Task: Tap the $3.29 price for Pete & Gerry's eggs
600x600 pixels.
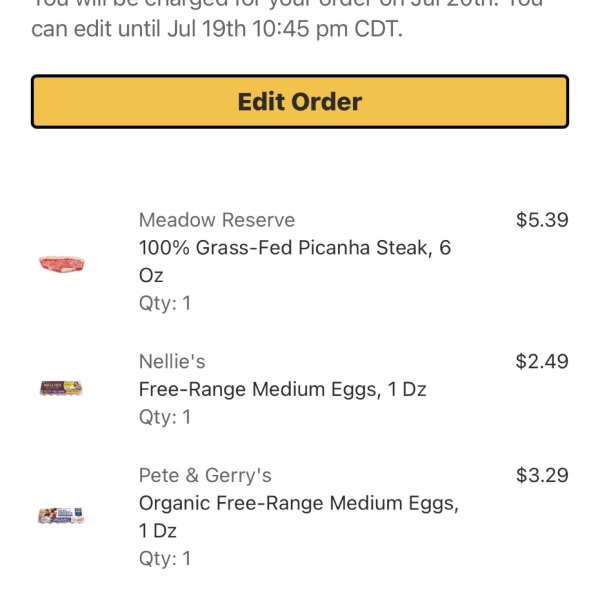Action: coord(542,475)
